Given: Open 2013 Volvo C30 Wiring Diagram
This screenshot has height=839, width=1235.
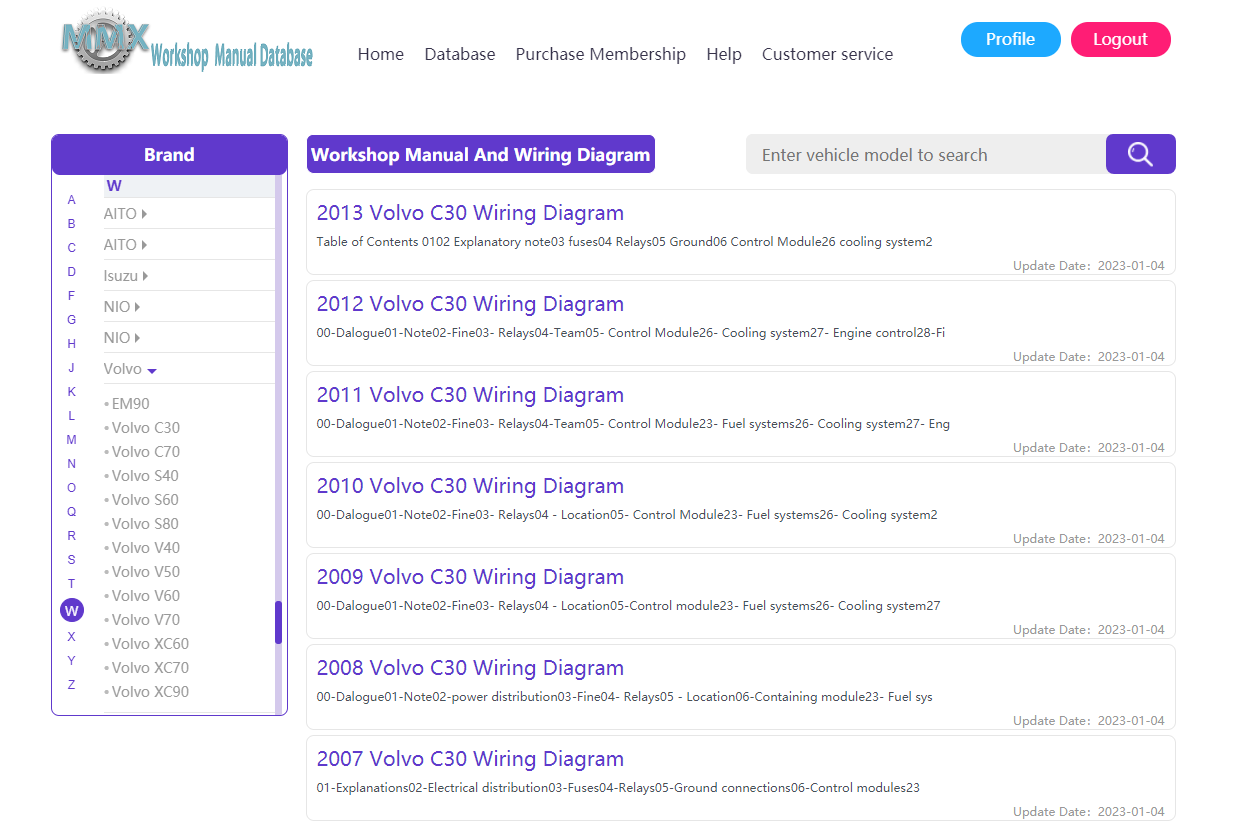Looking at the screenshot, I should (470, 213).
